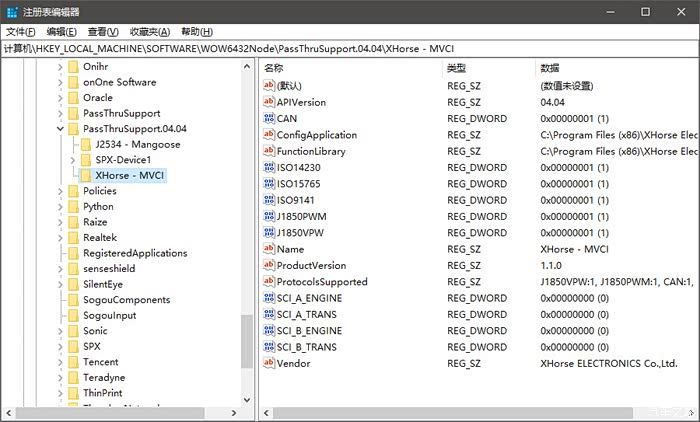Click the DWORD icon next to CAN
Screen dimensions: 700x422
coord(268,118)
